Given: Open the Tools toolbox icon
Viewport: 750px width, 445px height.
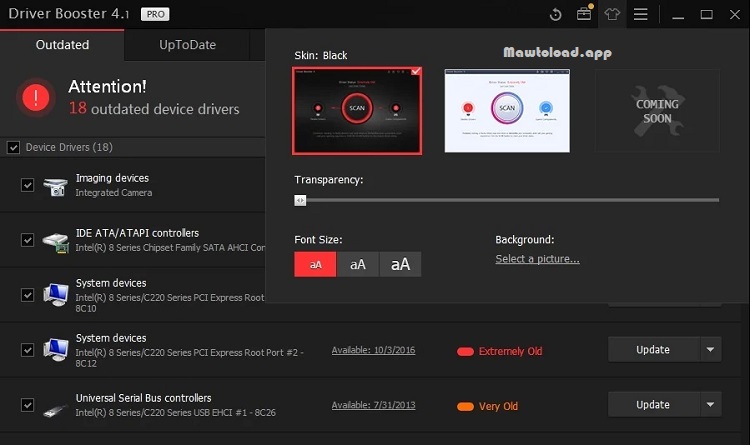Looking at the screenshot, I should 584,13.
